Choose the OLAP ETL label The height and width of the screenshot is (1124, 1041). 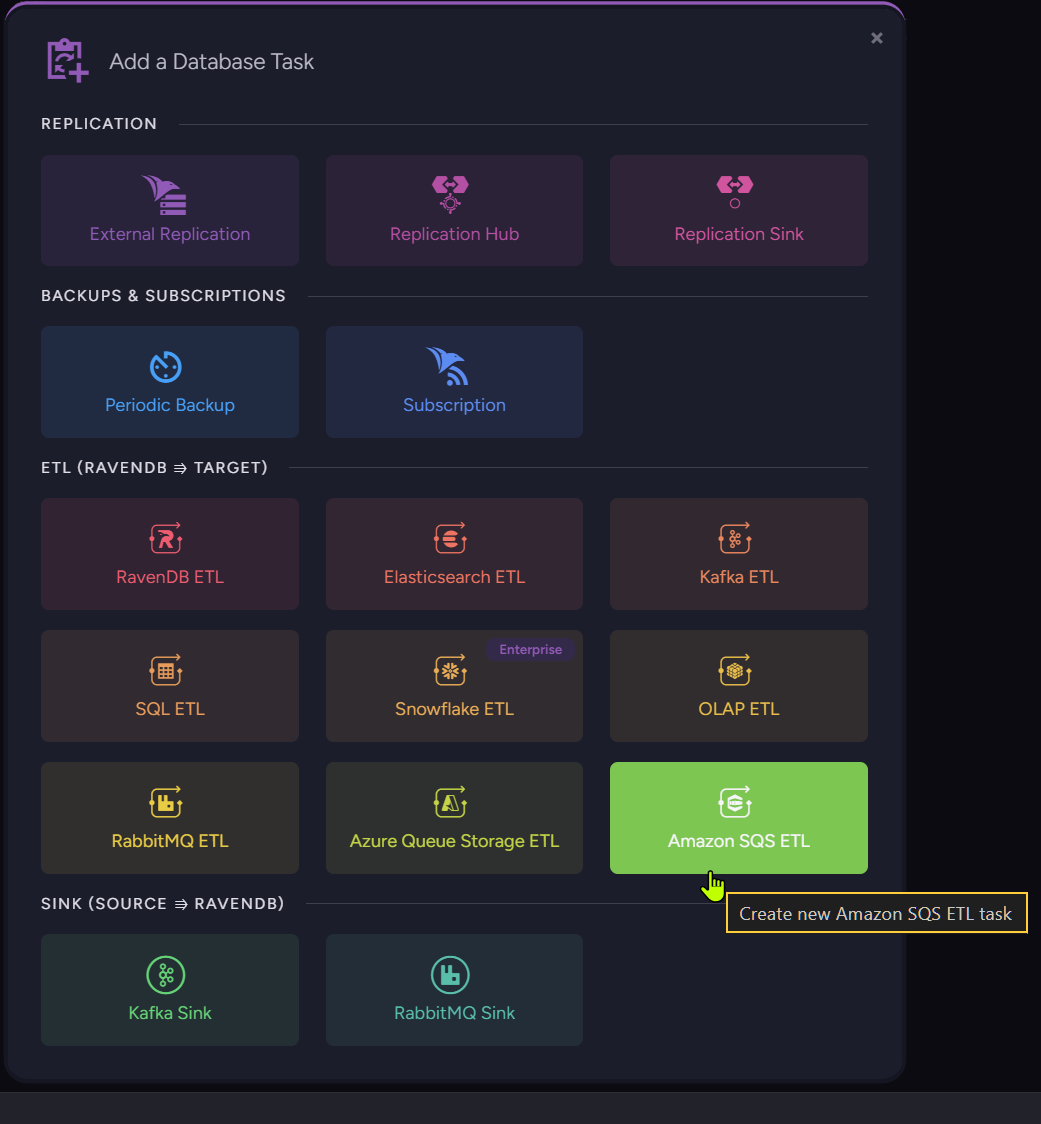click(x=738, y=709)
